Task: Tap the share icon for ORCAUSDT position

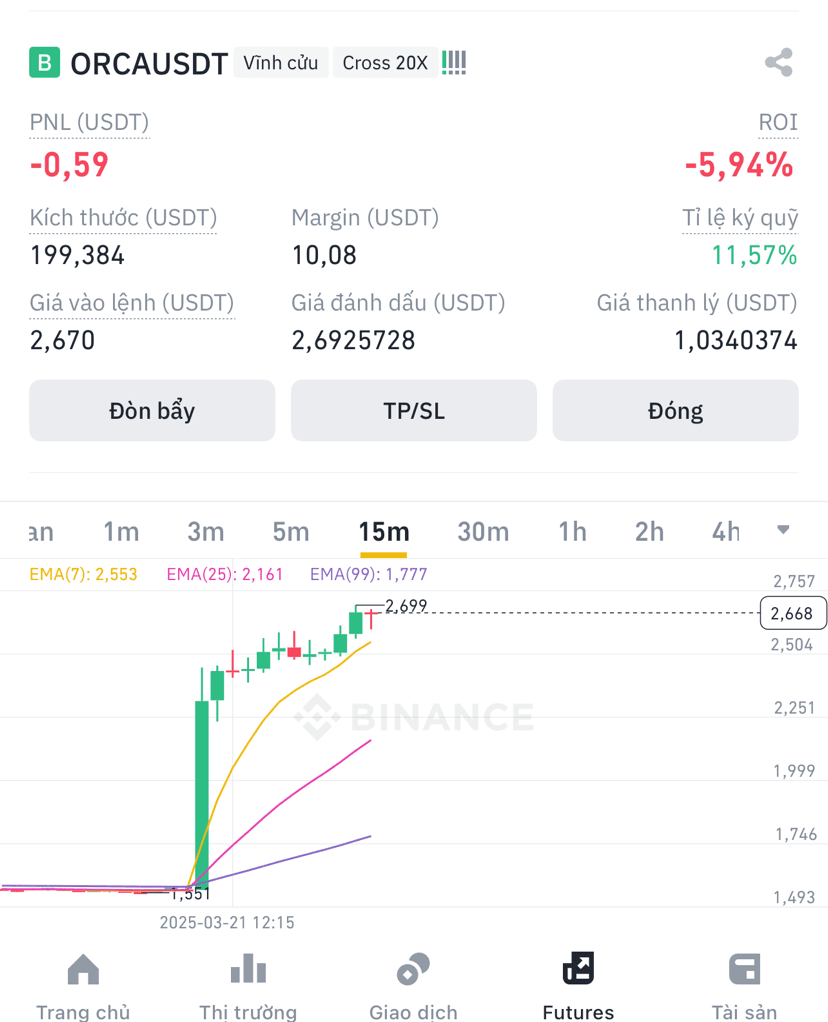Action: [x=778, y=63]
